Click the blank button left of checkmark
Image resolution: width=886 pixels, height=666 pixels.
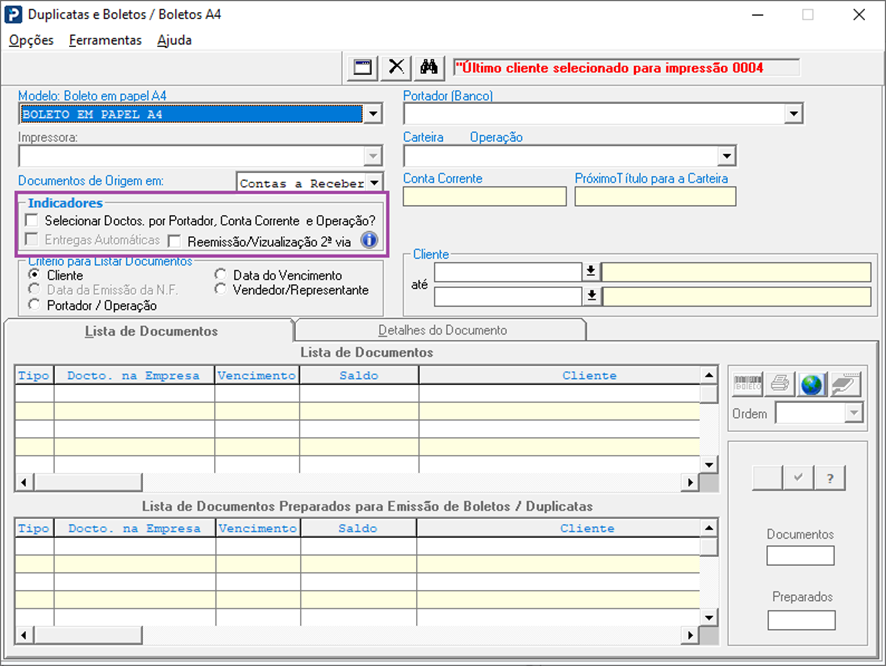tap(767, 478)
